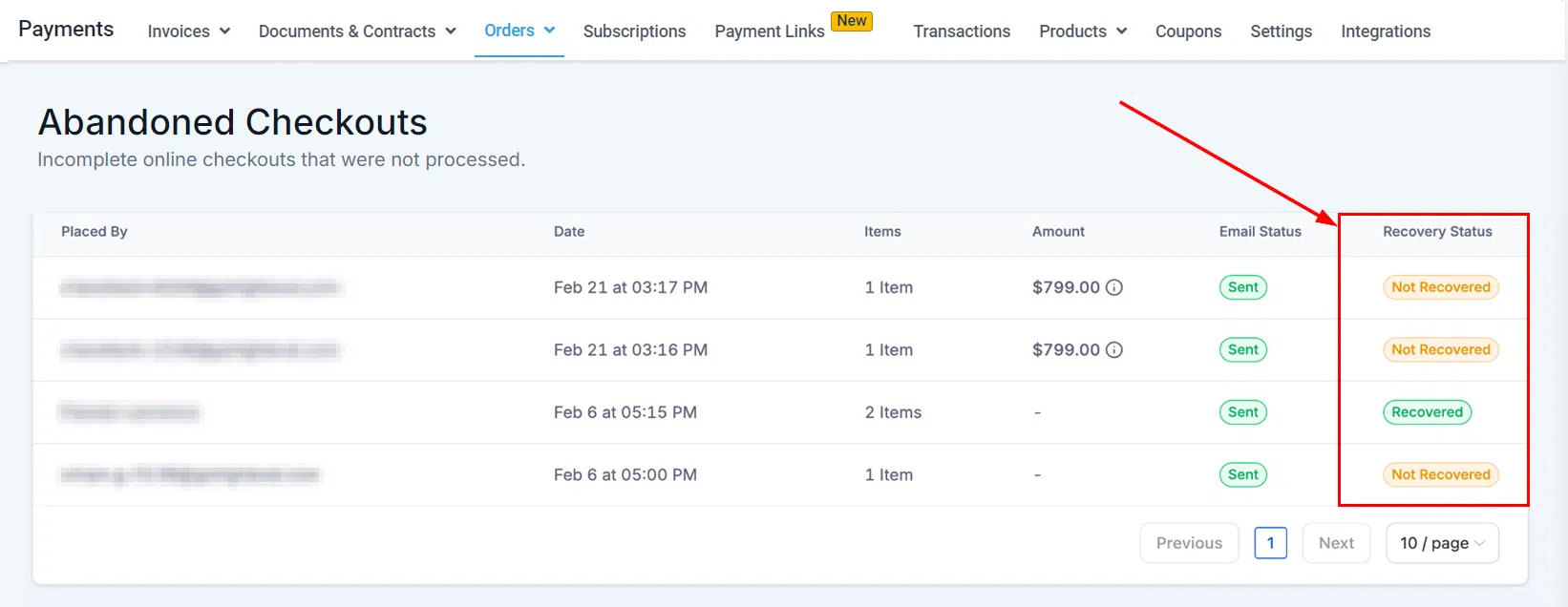Viewport: 1568px width, 607px height.
Task: Open the Products dropdown
Action: [x=1083, y=31]
